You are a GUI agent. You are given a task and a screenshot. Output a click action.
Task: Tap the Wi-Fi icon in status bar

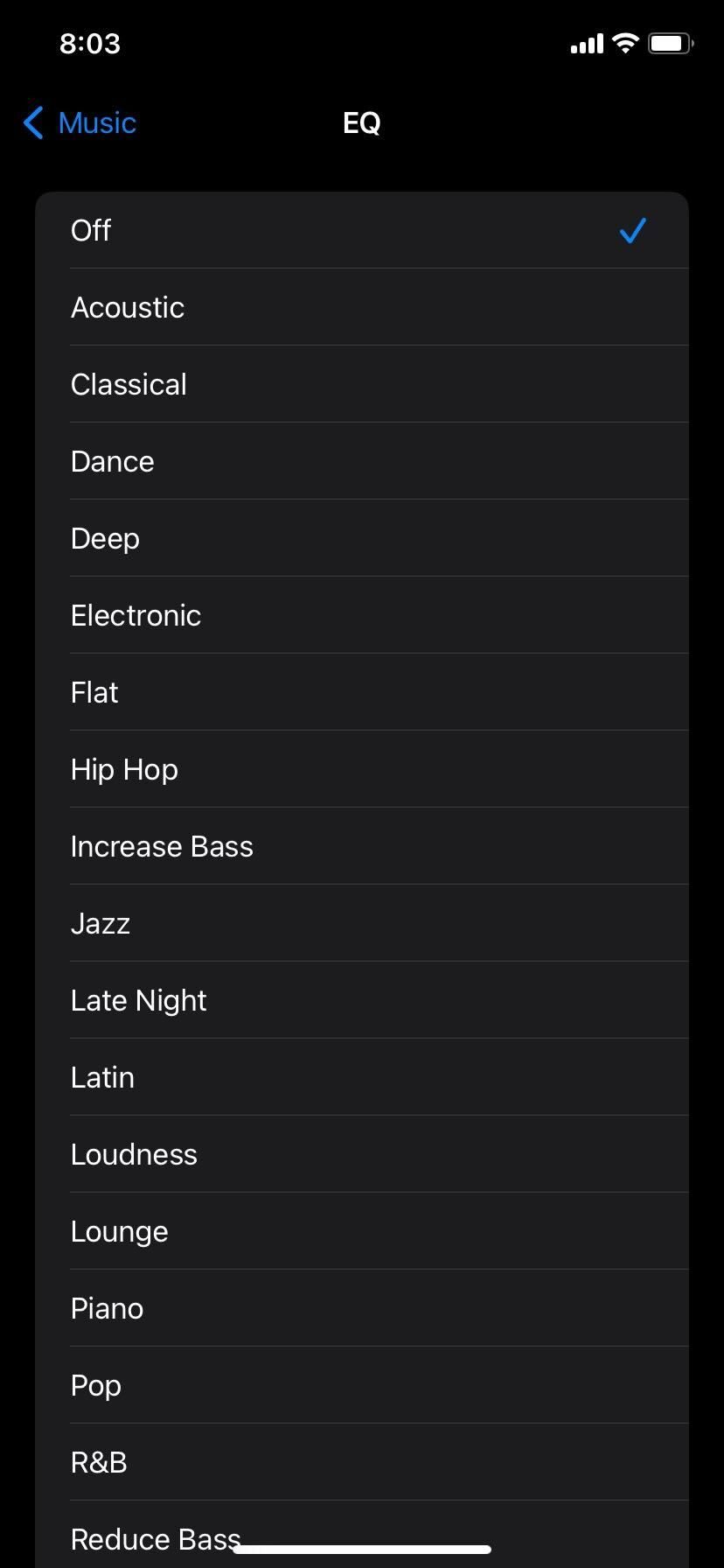click(x=626, y=43)
